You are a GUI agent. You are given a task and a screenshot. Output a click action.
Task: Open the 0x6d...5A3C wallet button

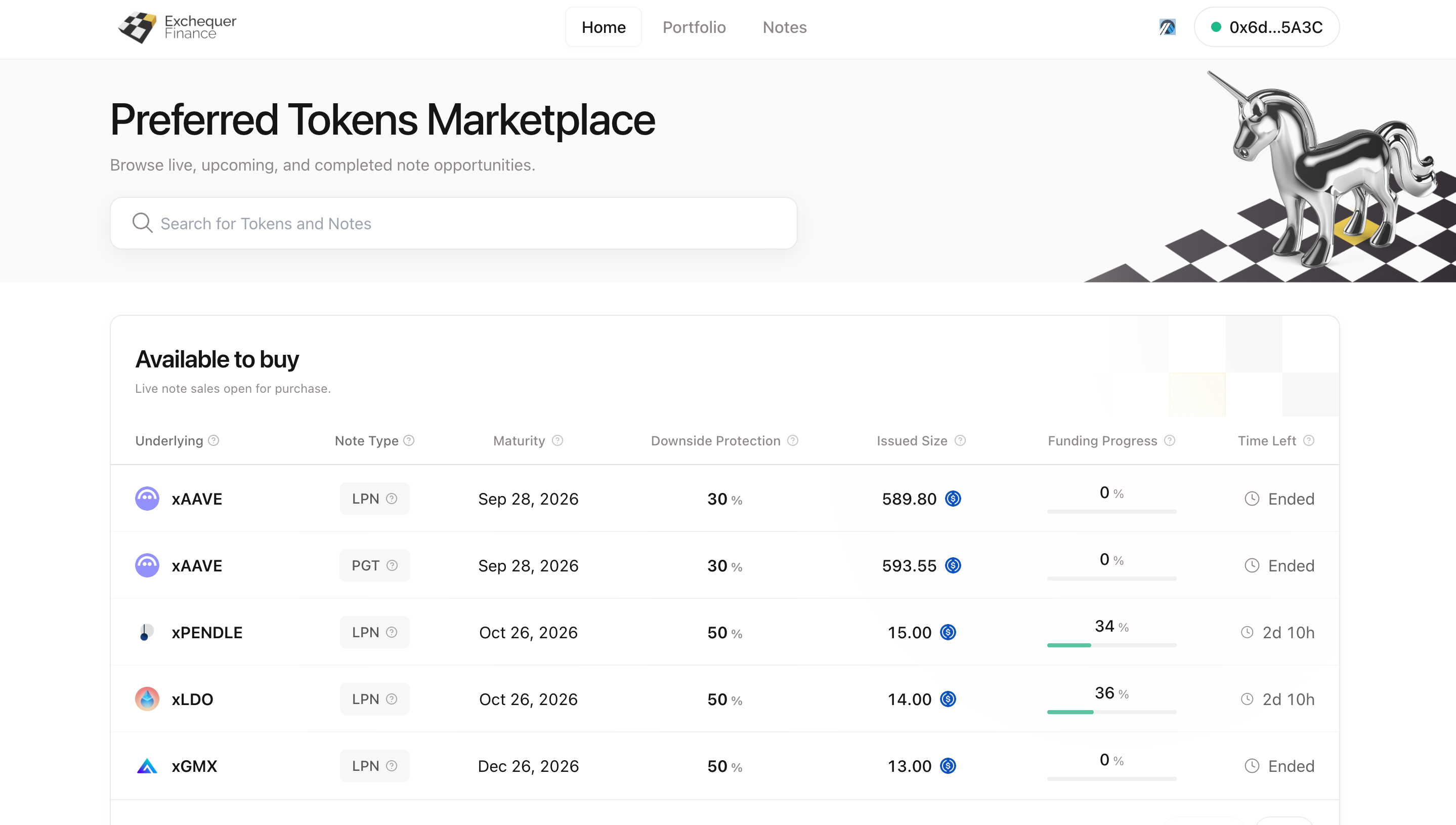[x=1266, y=27]
